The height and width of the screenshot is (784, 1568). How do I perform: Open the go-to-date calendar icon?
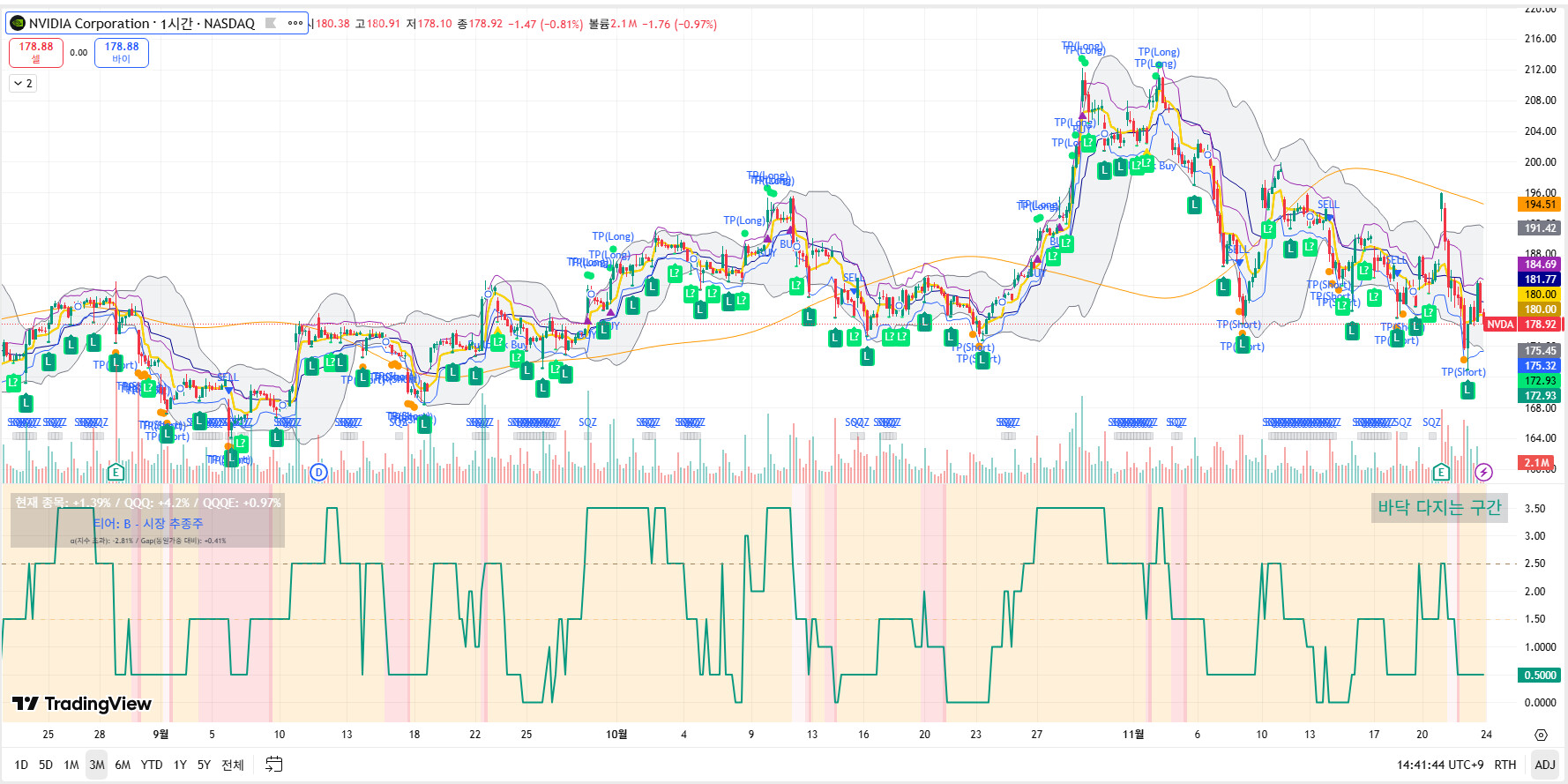coord(274,764)
